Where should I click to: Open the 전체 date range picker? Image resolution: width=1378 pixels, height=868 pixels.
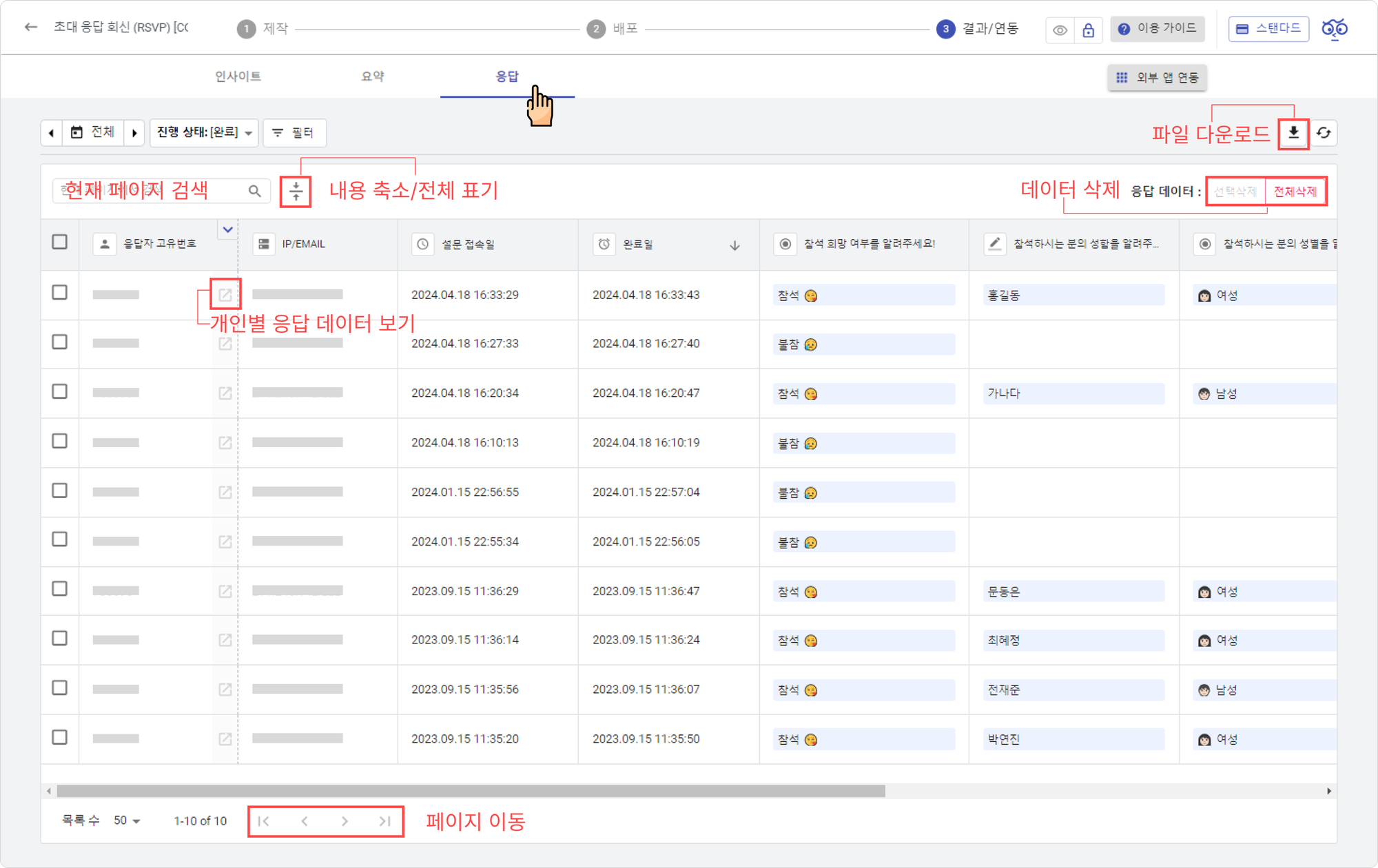[93, 132]
